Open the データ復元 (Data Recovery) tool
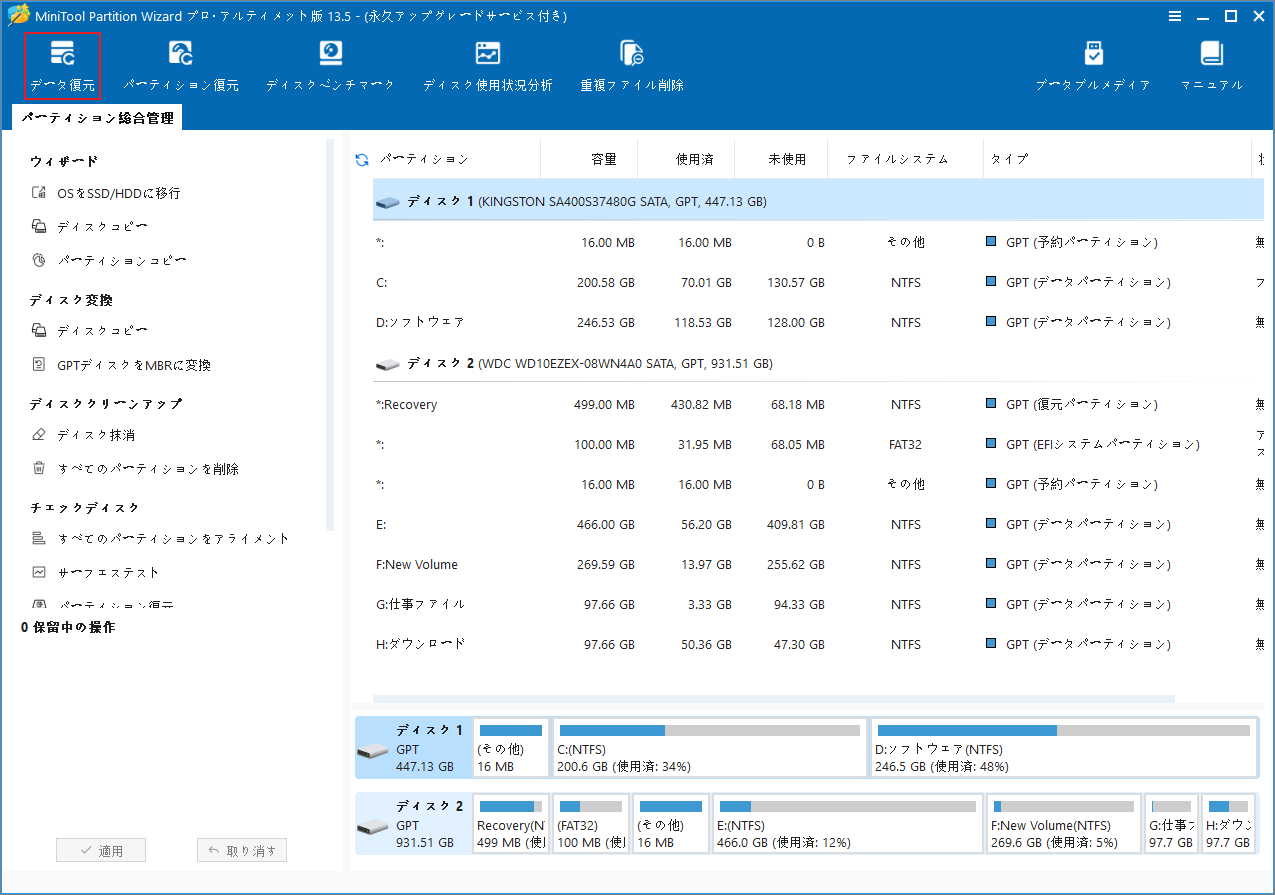Screen dimensions: 1275x895 tap(62, 64)
